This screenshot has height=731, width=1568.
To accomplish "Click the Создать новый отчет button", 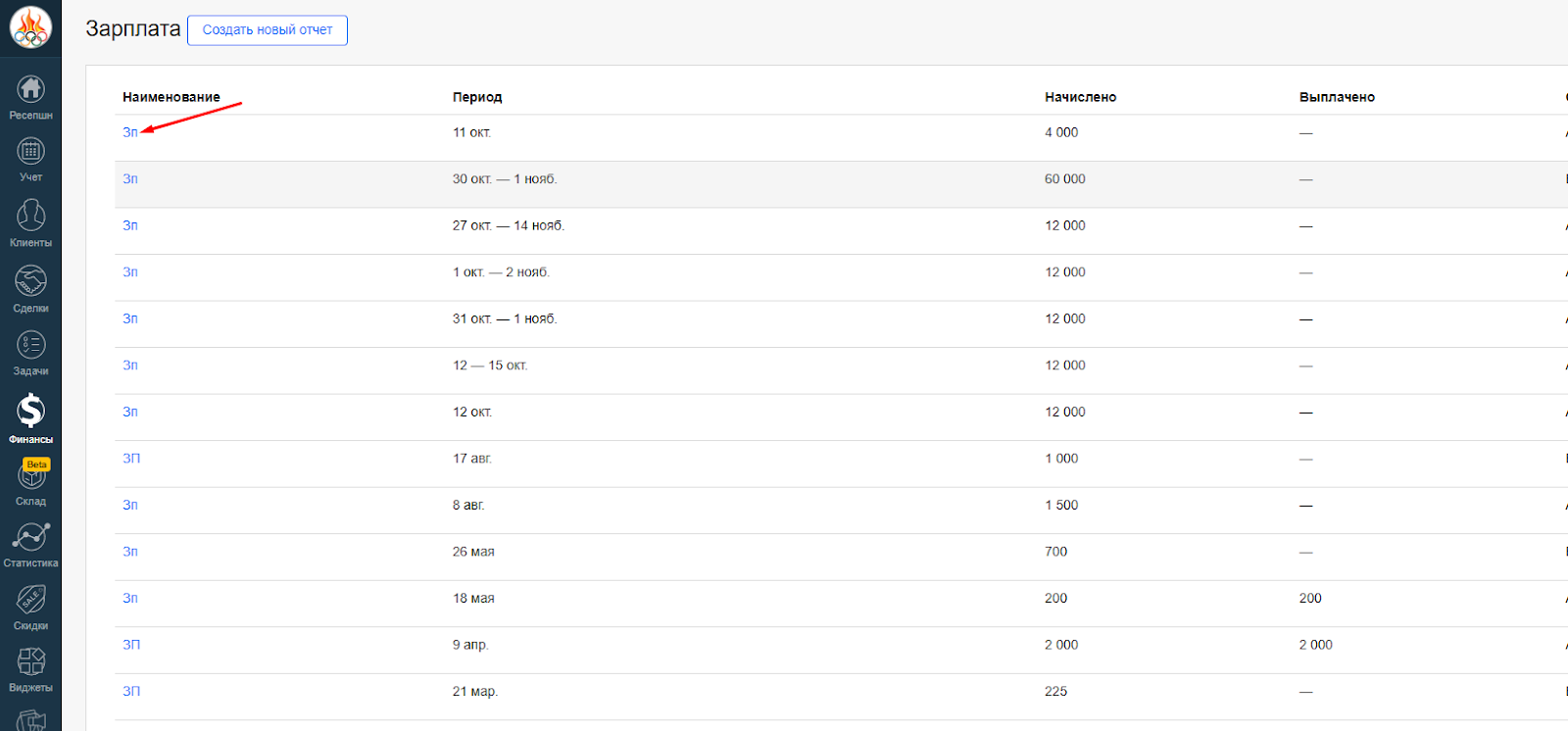I will coord(268,30).
